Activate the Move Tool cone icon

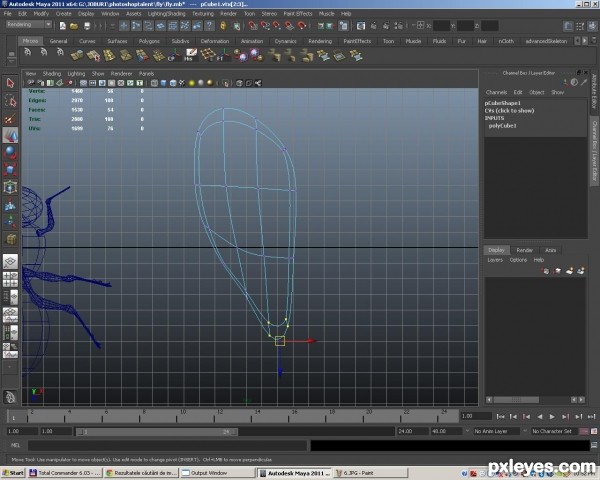click(x=10, y=136)
